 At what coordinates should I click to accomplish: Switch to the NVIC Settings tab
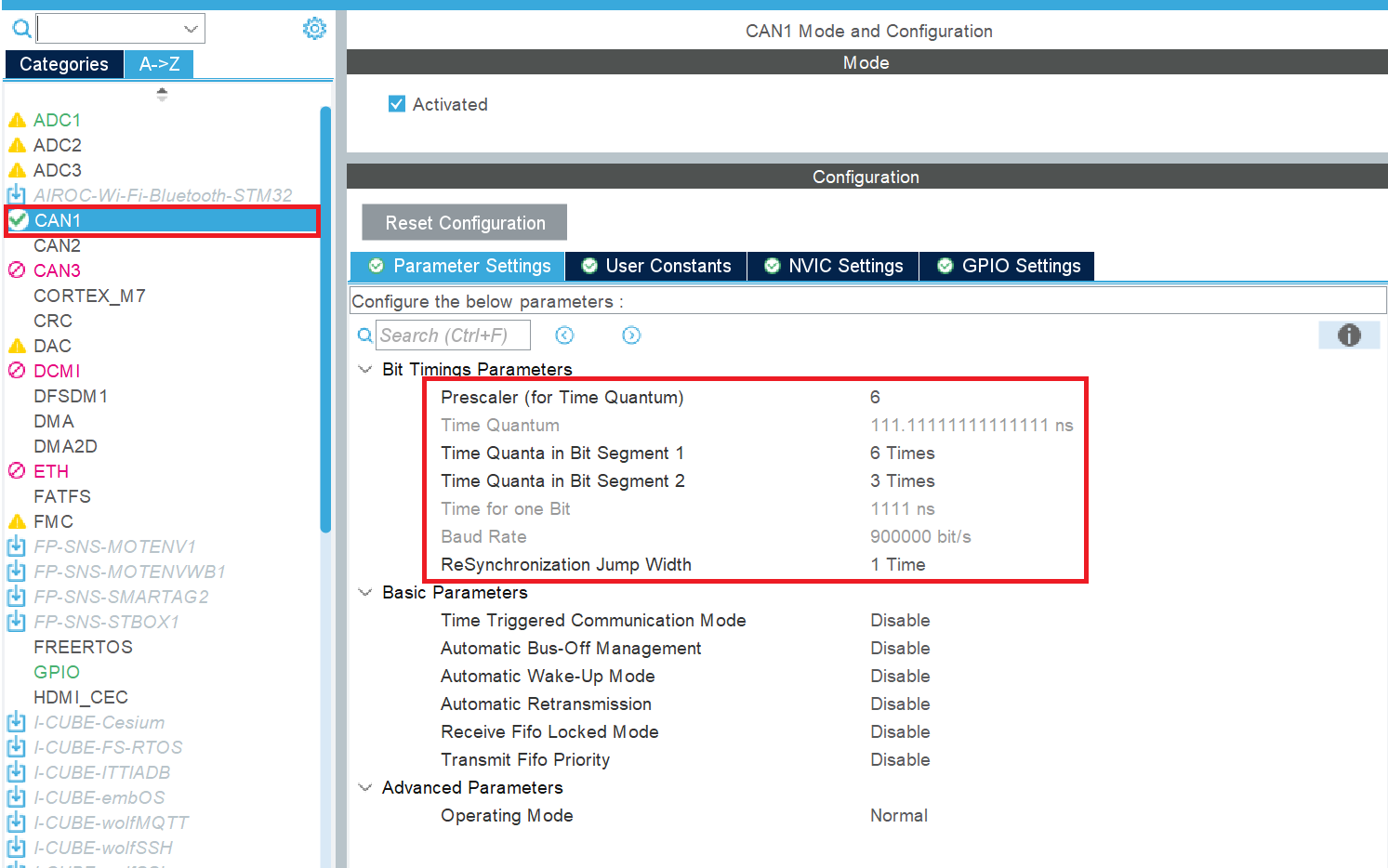click(834, 266)
